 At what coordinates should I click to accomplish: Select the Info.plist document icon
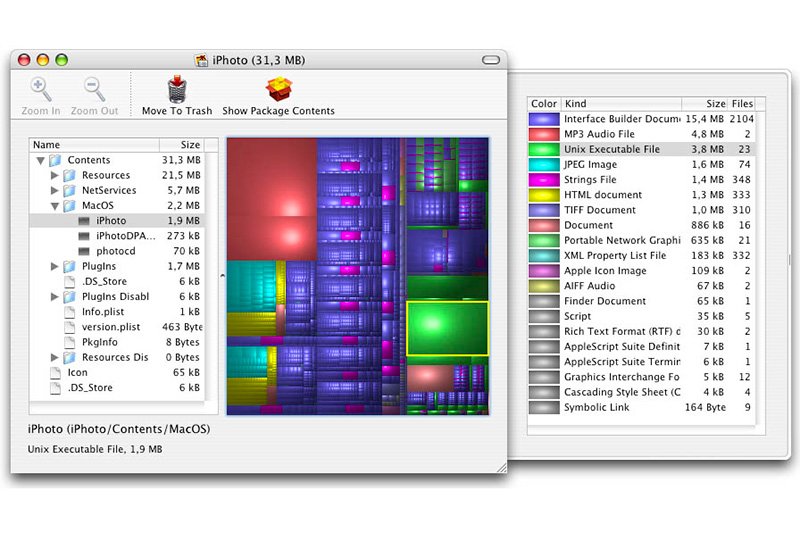coord(69,312)
